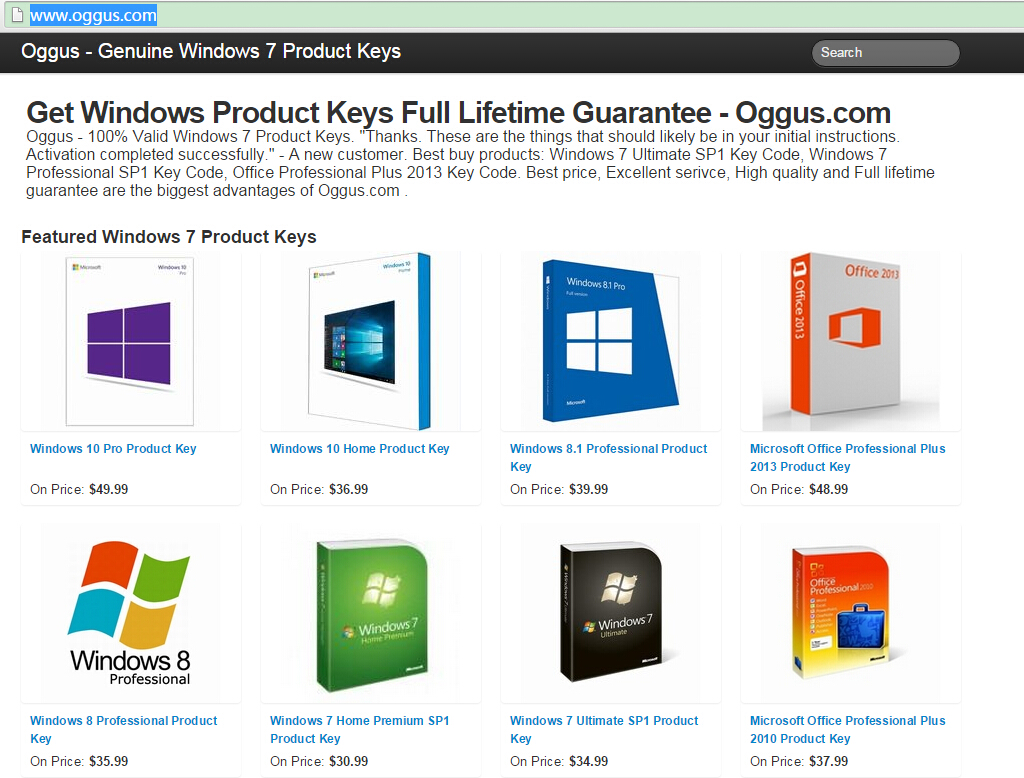Visit Windows 7 Home Premium SP1 link
The width and height of the screenshot is (1024, 778).
(x=360, y=729)
